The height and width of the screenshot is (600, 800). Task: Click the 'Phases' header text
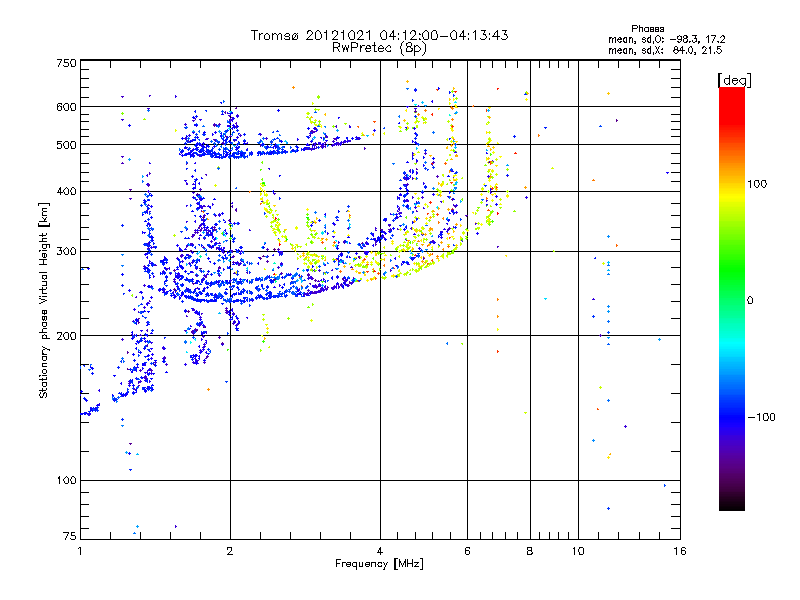[647, 29]
